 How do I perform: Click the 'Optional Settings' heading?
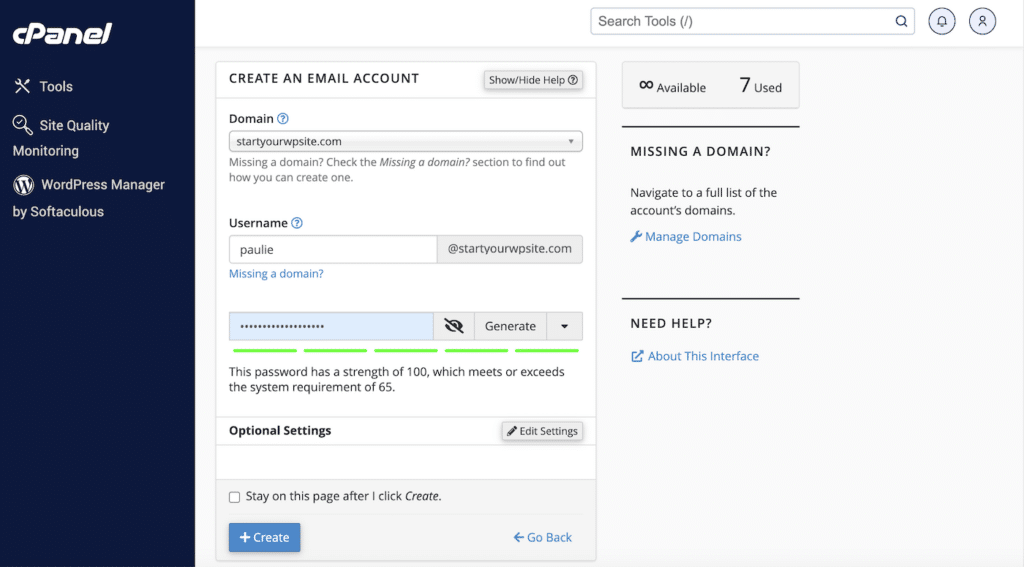(x=280, y=430)
